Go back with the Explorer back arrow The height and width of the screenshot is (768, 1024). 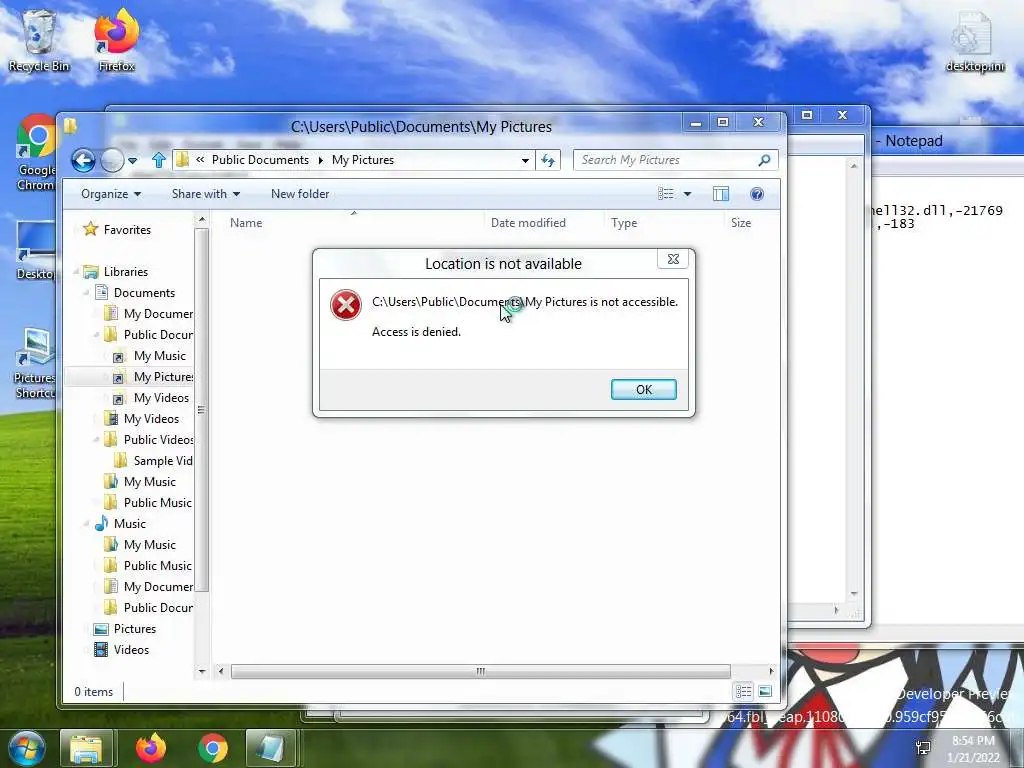84,160
